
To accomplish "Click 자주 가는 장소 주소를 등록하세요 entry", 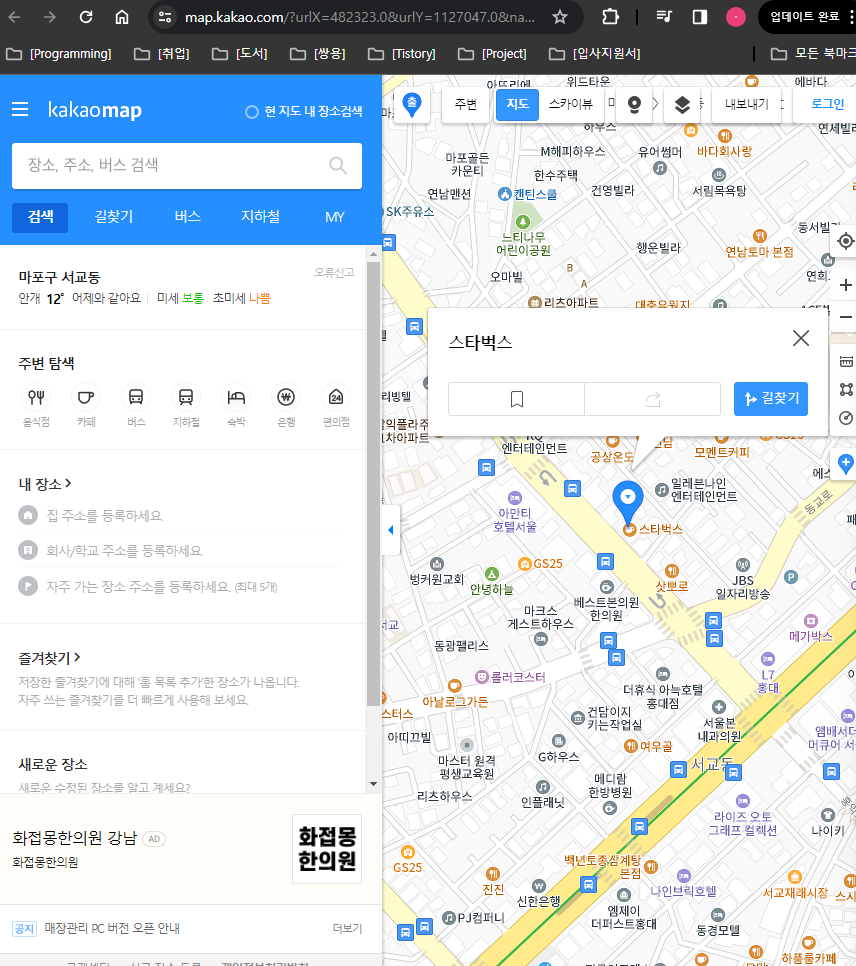I will coord(147,586).
